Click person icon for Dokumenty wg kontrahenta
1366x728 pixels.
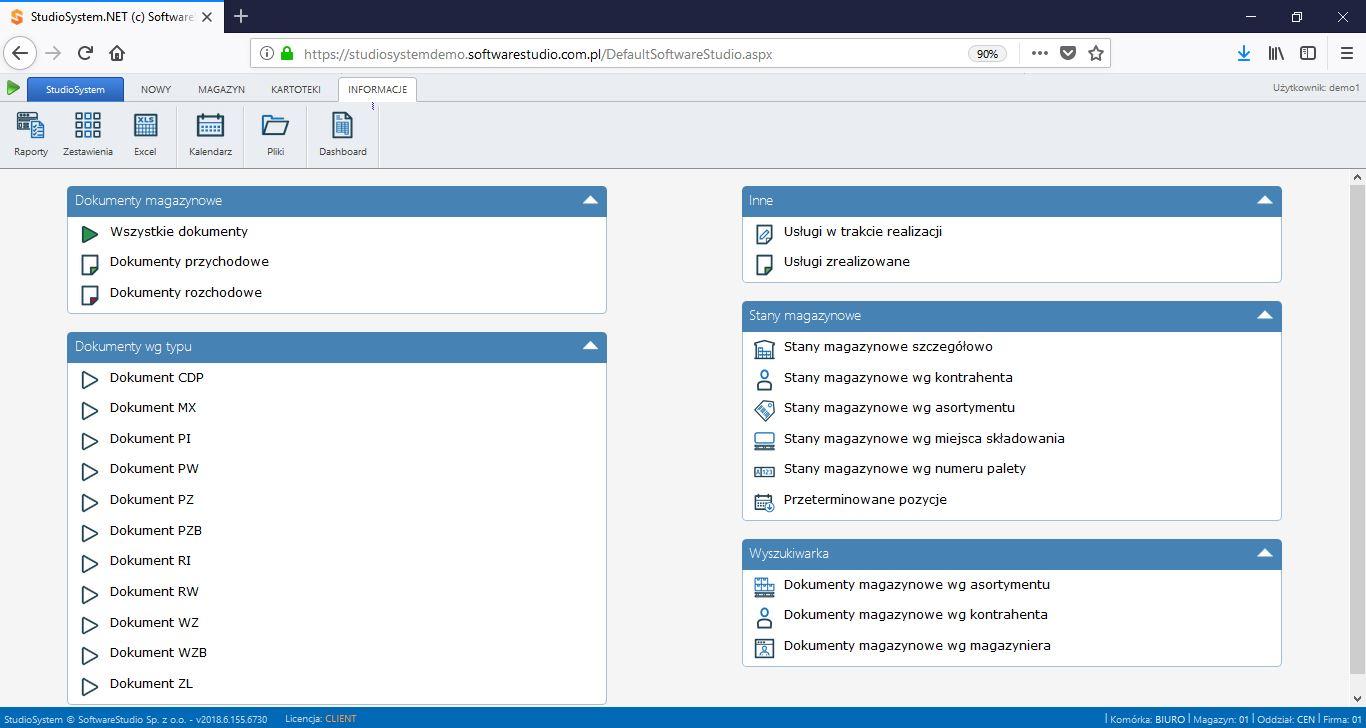pyautogui.click(x=764, y=617)
